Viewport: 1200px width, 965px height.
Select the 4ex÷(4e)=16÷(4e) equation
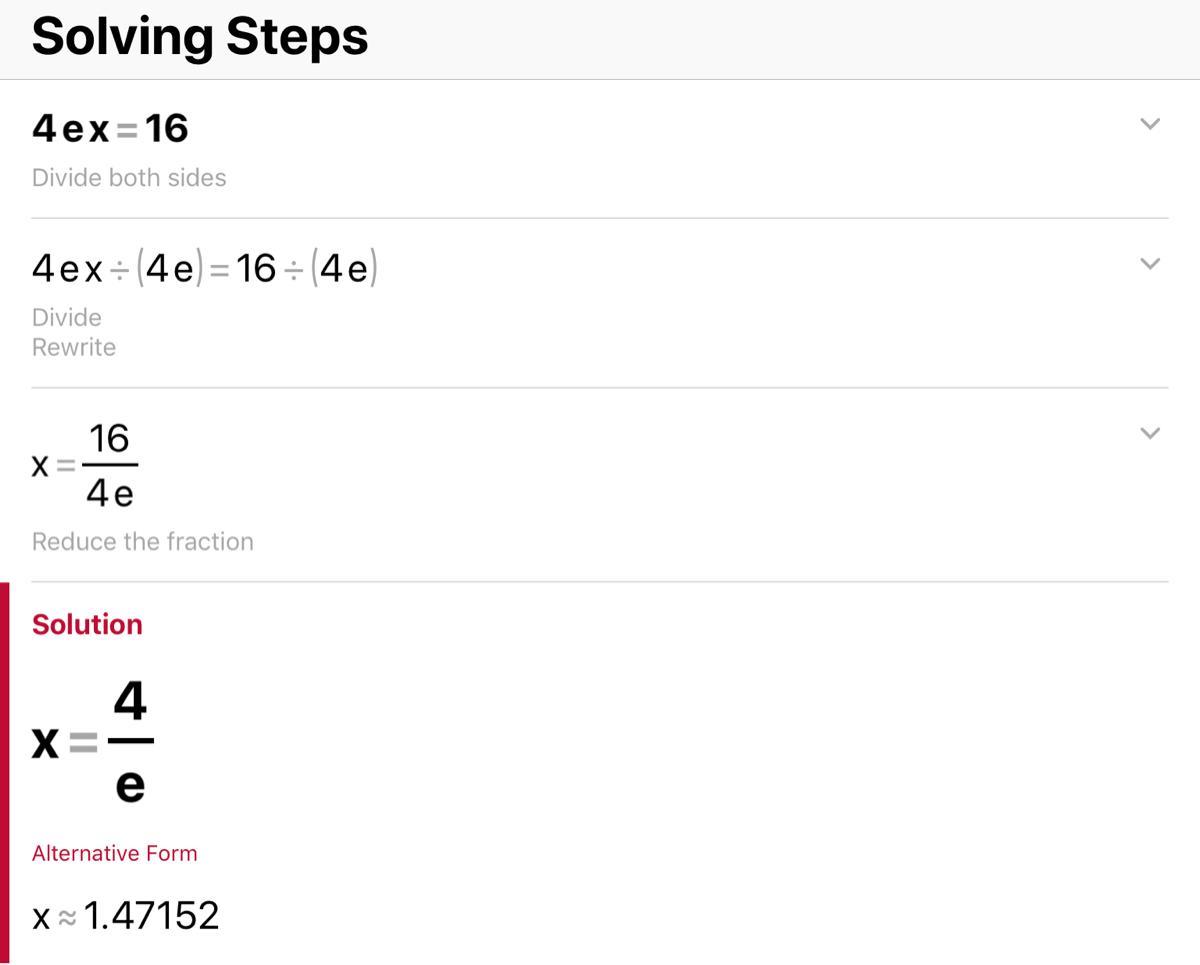(x=205, y=269)
